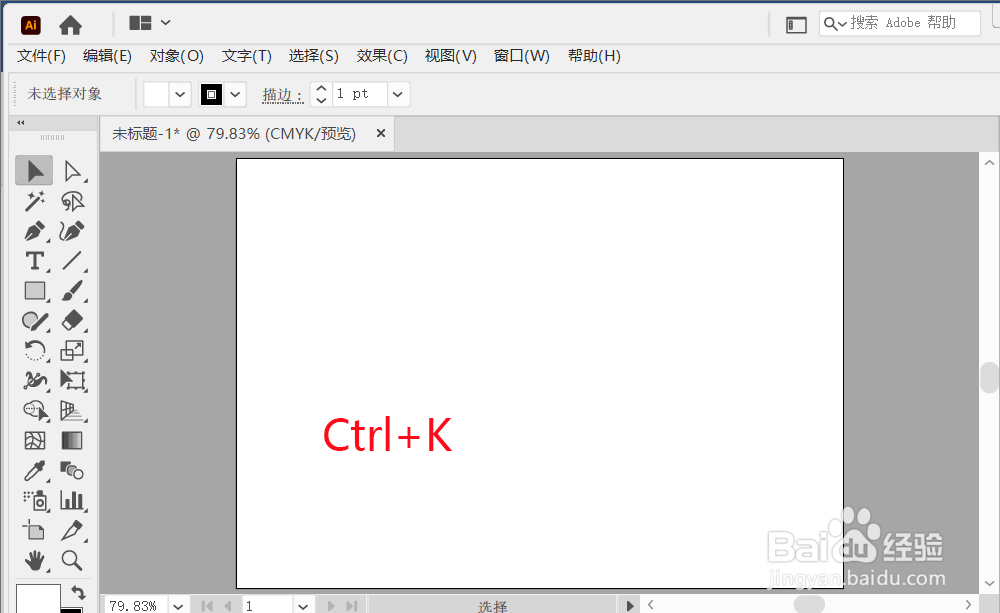Select the Lasso tool
1000x613 pixels.
coord(72,202)
